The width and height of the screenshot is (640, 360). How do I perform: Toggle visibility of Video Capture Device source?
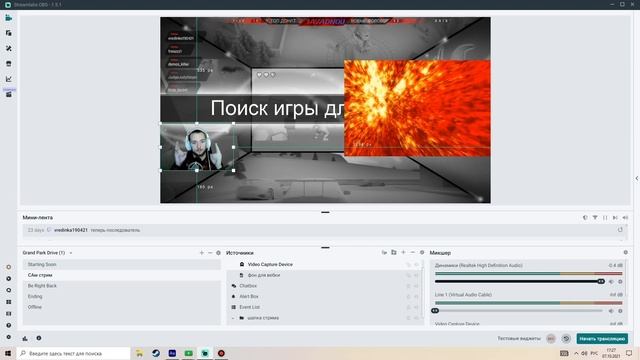[416, 264]
